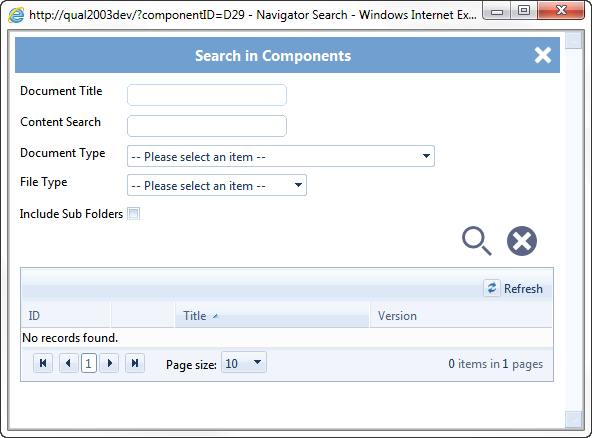Sort results by the ID column

point(34,316)
